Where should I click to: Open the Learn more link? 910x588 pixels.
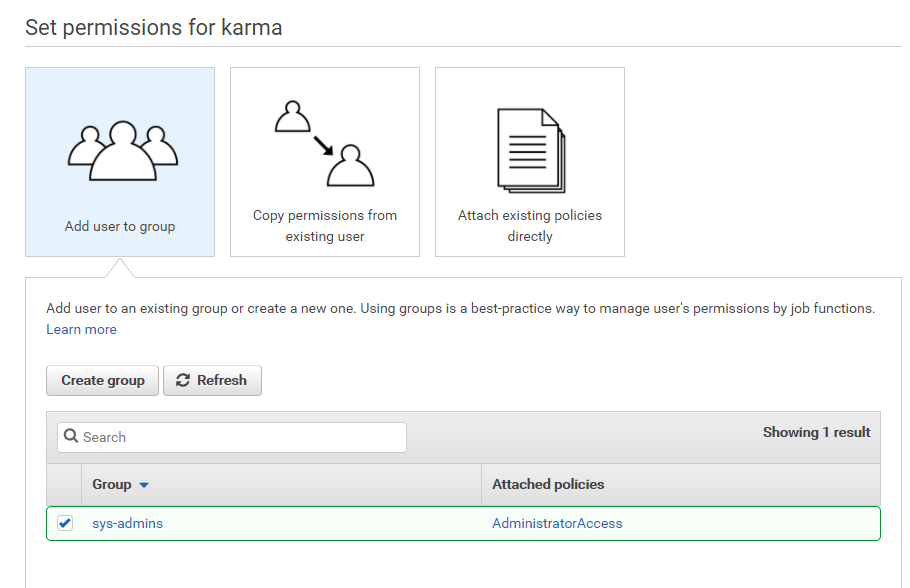(81, 329)
